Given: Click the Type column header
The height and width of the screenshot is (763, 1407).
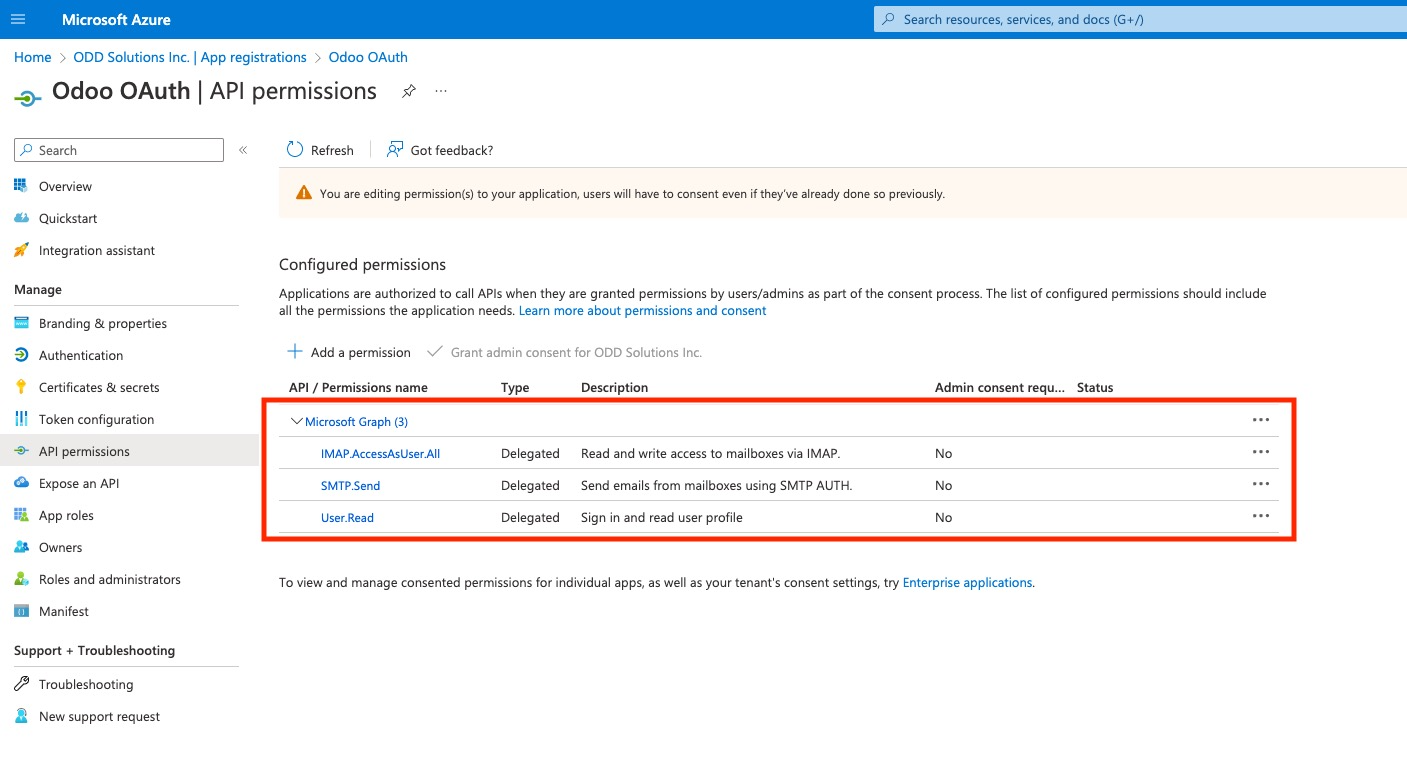Looking at the screenshot, I should click(515, 387).
